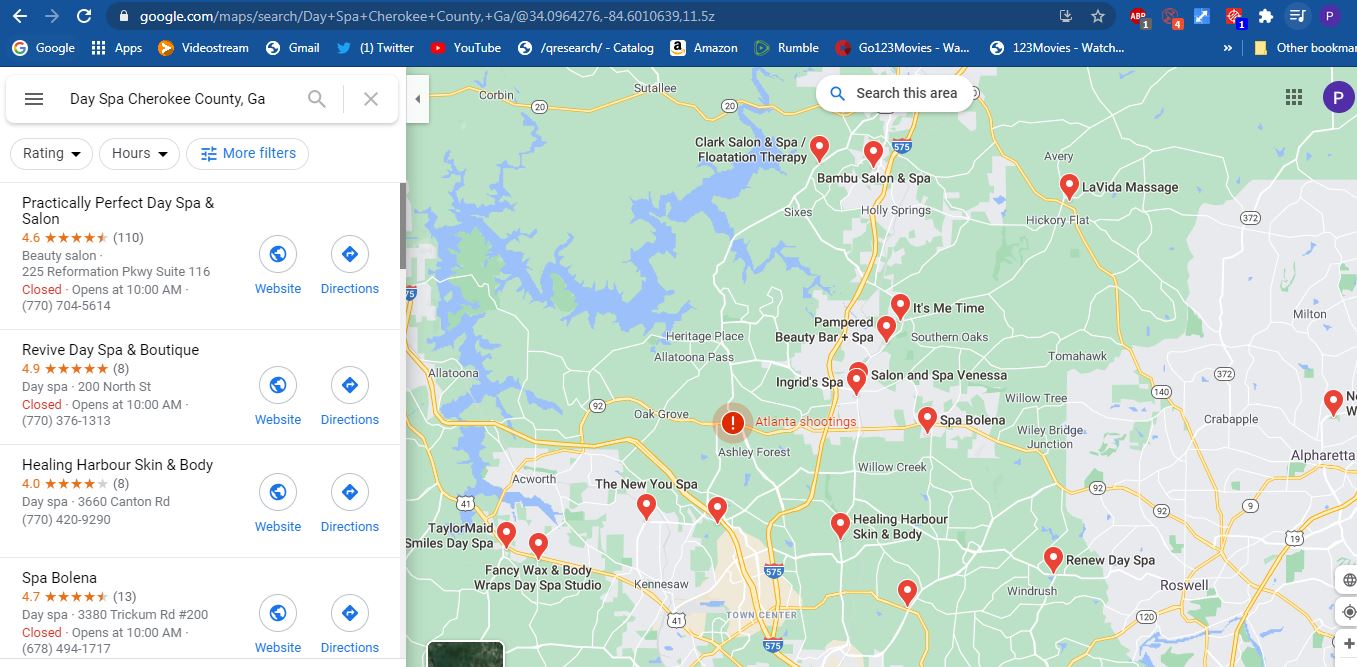Open the satellite layer thumbnail
Screen dimensions: 1357x667
coord(465,654)
